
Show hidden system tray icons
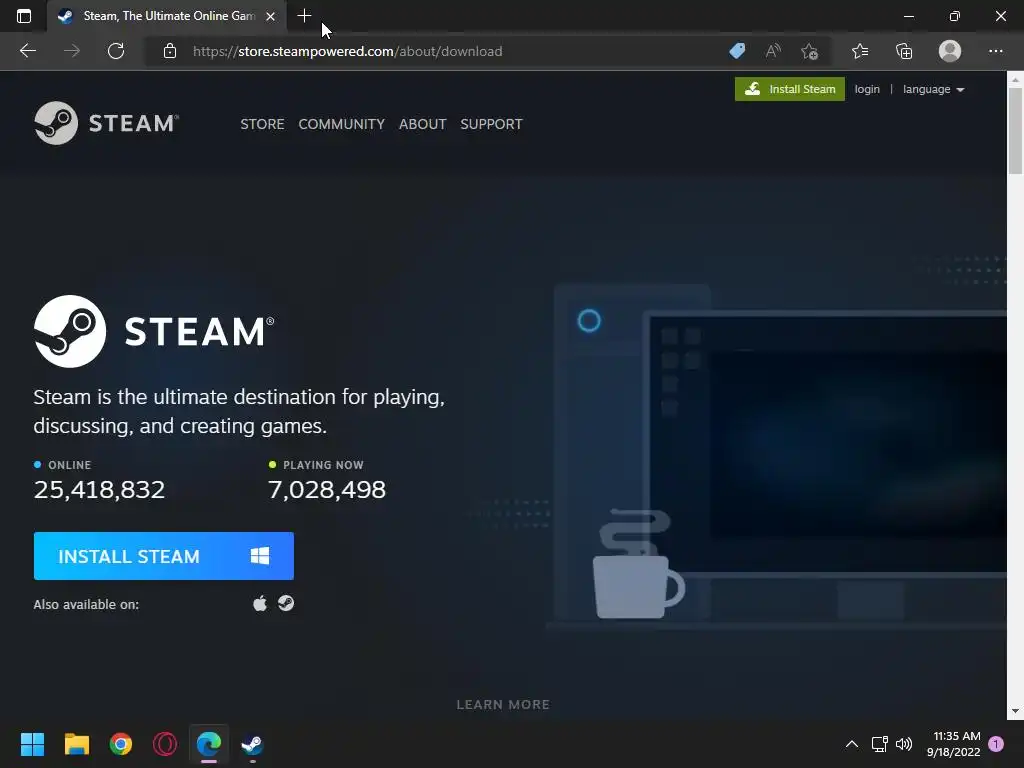(852, 744)
